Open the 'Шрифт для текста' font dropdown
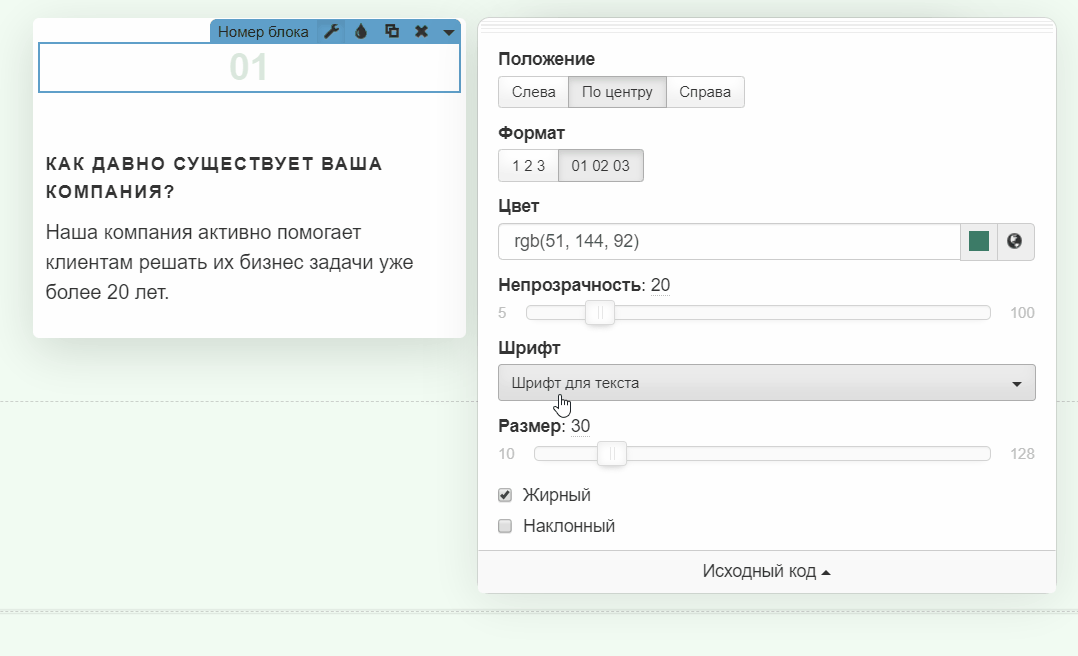Viewport: 1078px width, 656px height. (766, 383)
